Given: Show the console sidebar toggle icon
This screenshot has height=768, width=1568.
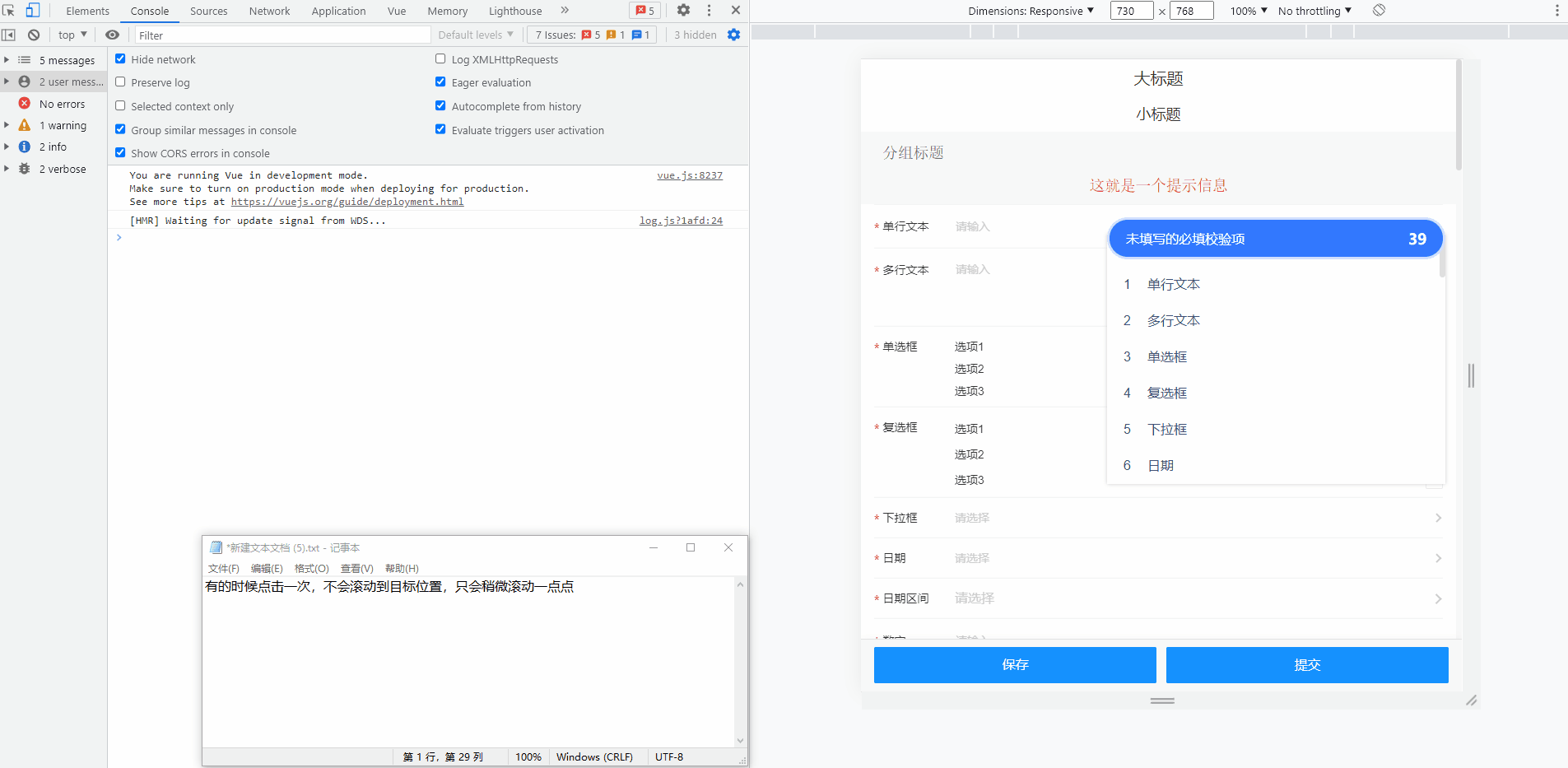Looking at the screenshot, I should click(9, 35).
